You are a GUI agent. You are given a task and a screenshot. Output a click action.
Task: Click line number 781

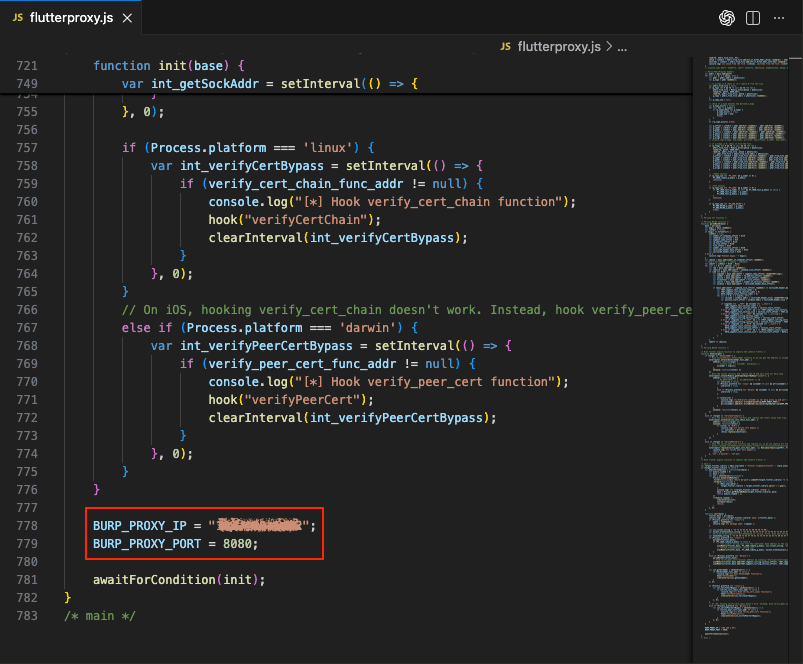(x=27, y=580)
